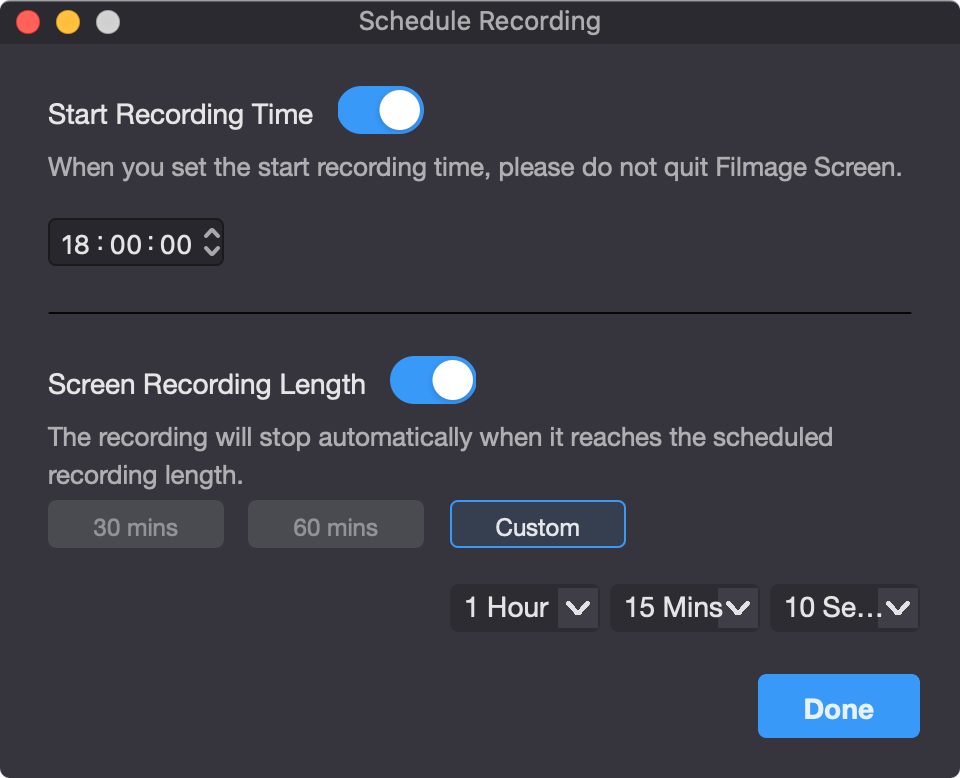
Task: Select the seconds value in start time field
Action: click(x=176, y=245)
